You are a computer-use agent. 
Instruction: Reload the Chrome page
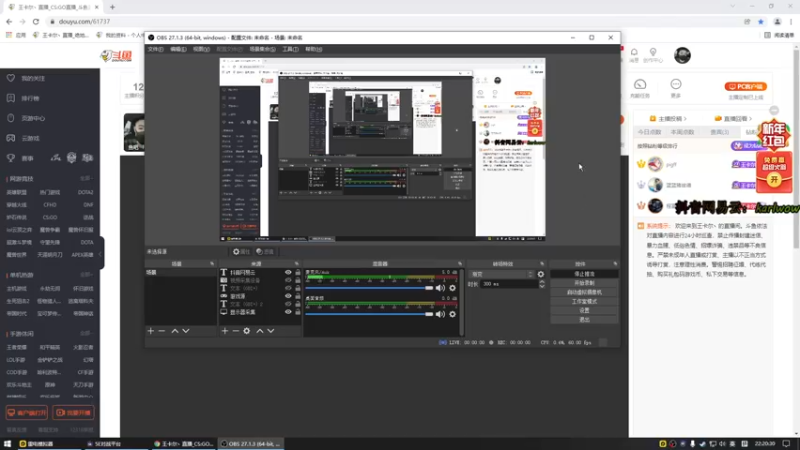click(36, 21)
